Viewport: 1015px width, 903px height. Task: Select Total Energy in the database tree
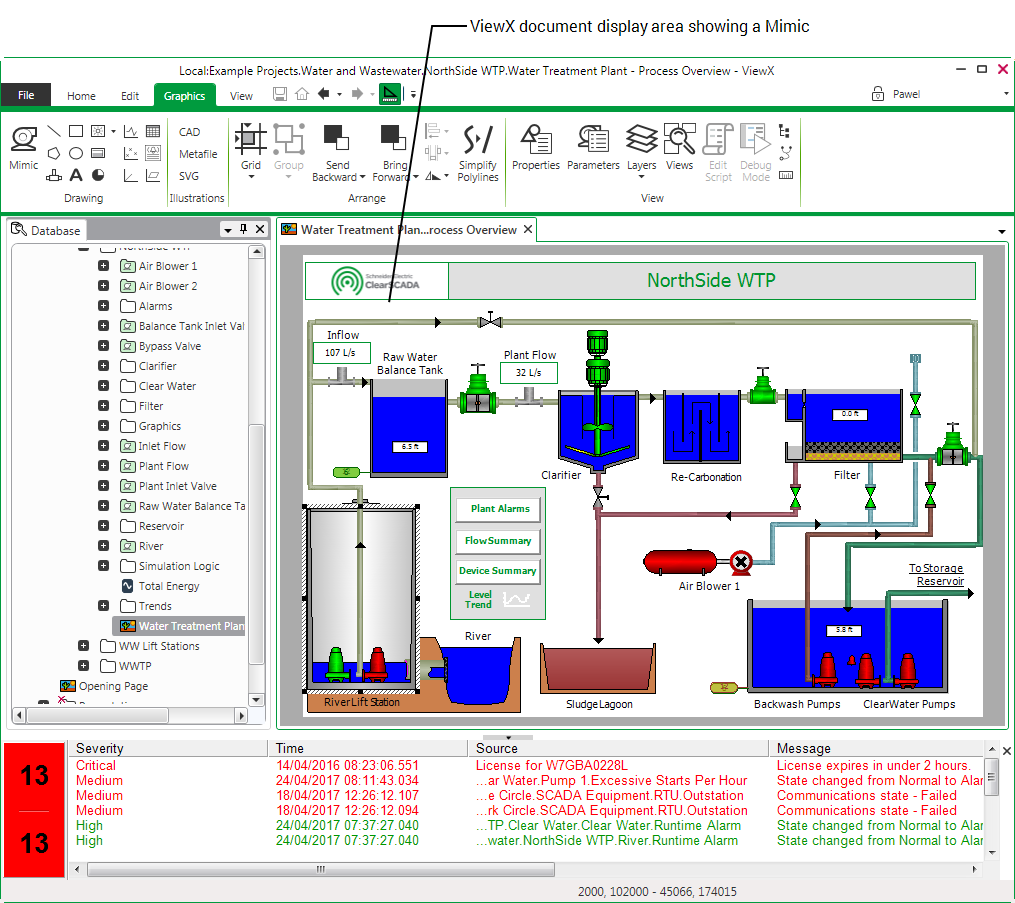coord(168,586)
